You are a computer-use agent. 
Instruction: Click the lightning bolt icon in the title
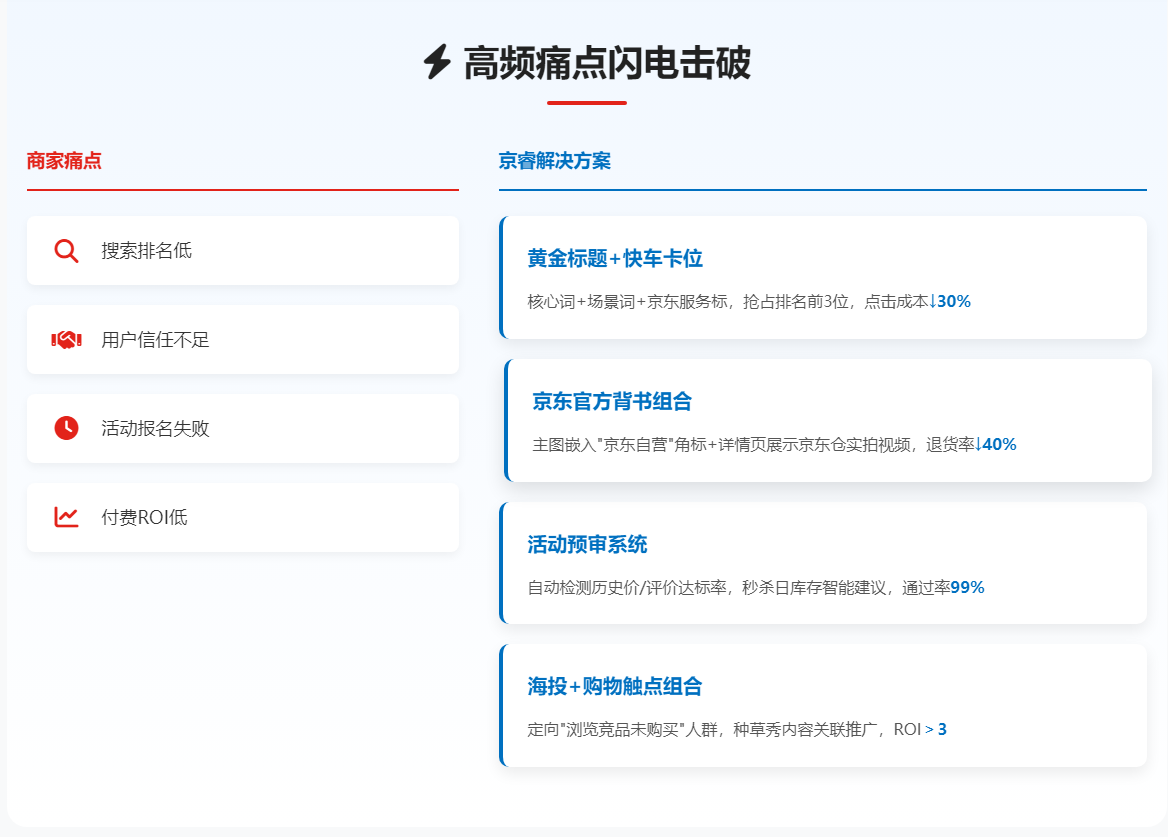[x=437, y=63]
